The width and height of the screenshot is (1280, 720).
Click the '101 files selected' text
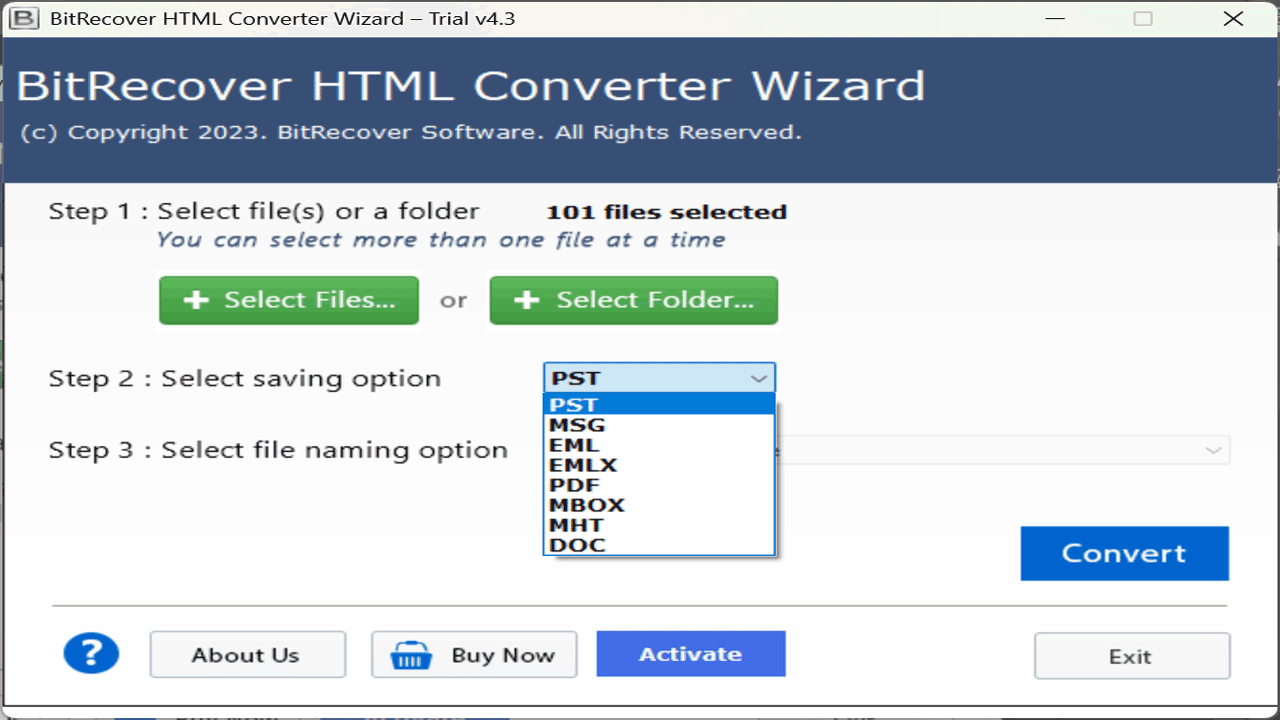[666, 212]
